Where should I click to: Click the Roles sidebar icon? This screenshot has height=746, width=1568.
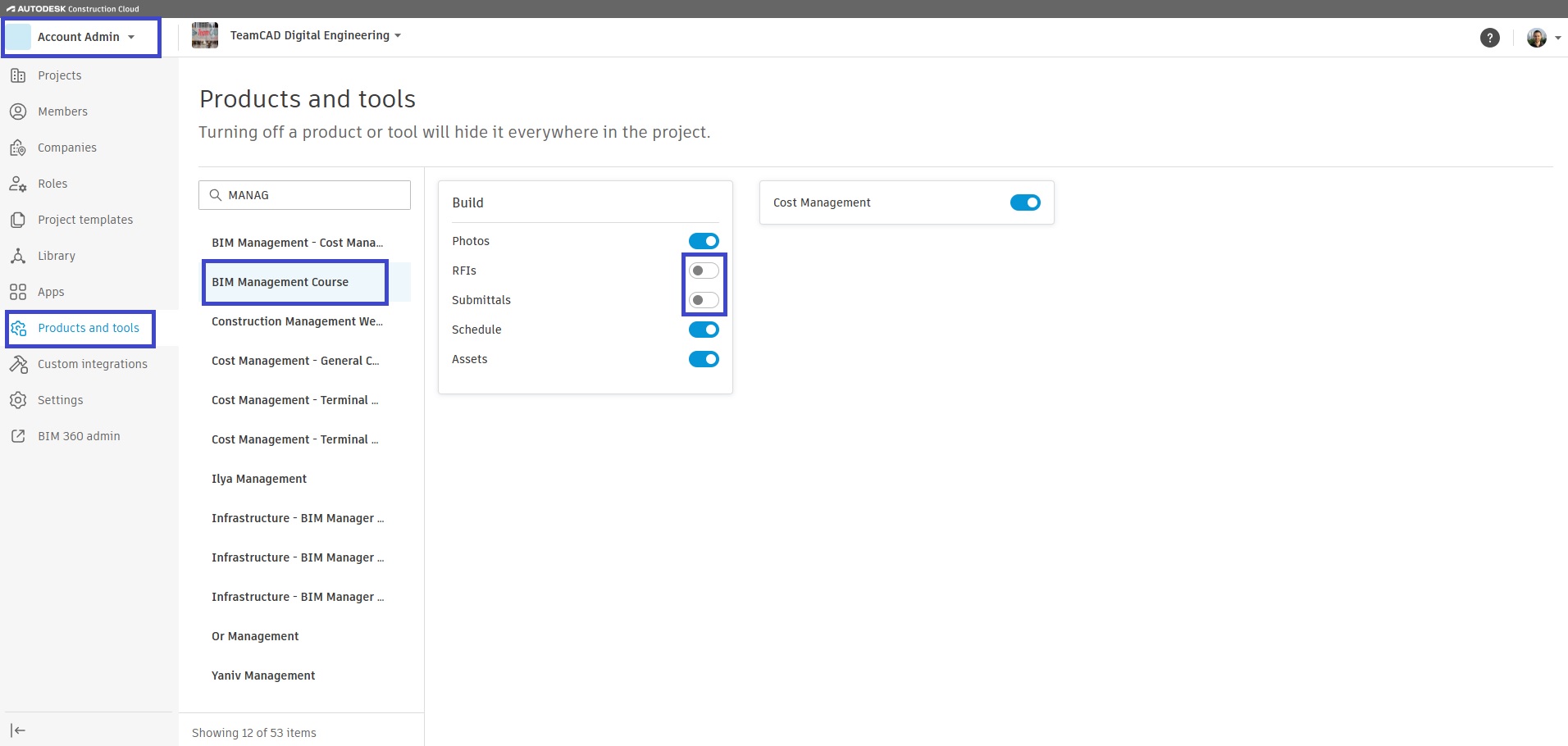coord(18,184)
